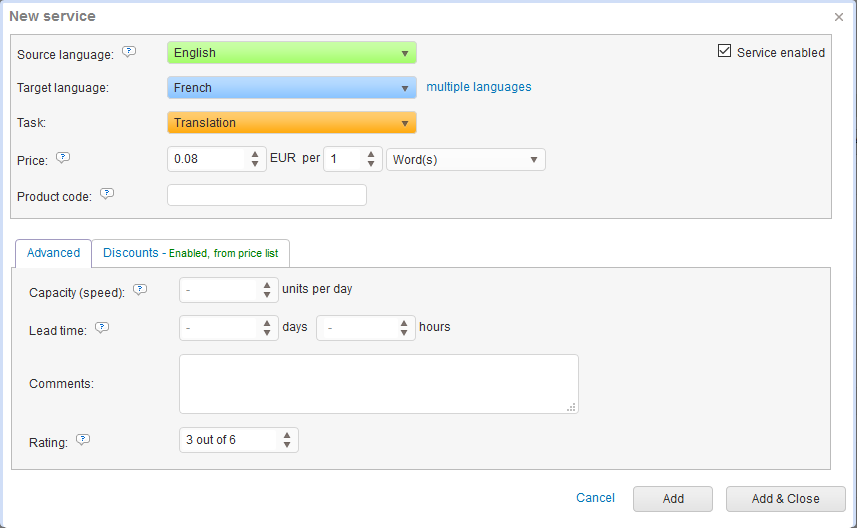The image size is (857, 528).
Task: Switch to the Discounts tab
Action: click(190, 253)
